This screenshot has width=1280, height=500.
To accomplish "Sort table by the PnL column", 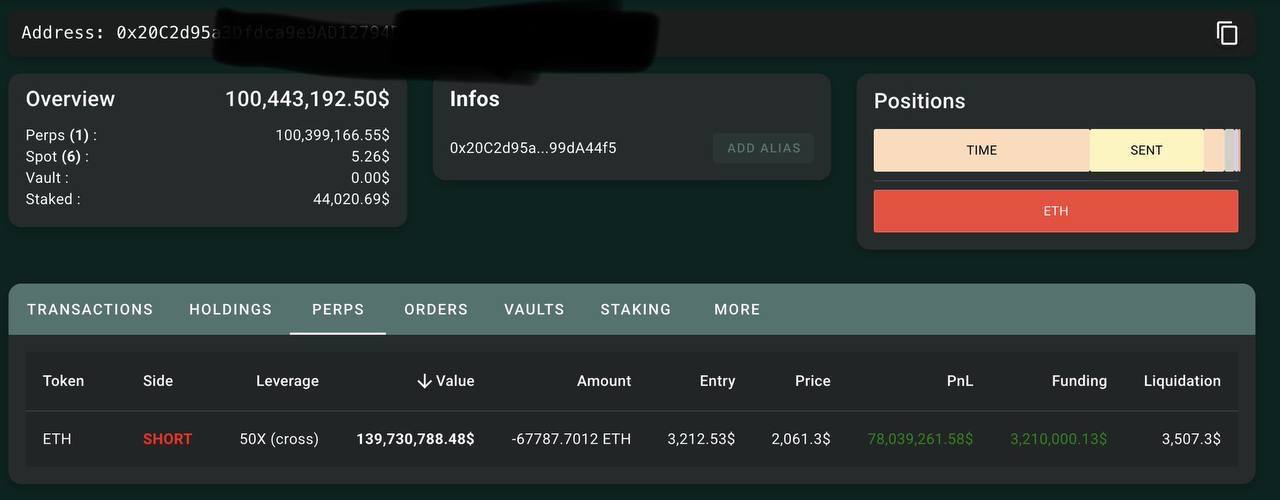I will (x=960, y=381).
